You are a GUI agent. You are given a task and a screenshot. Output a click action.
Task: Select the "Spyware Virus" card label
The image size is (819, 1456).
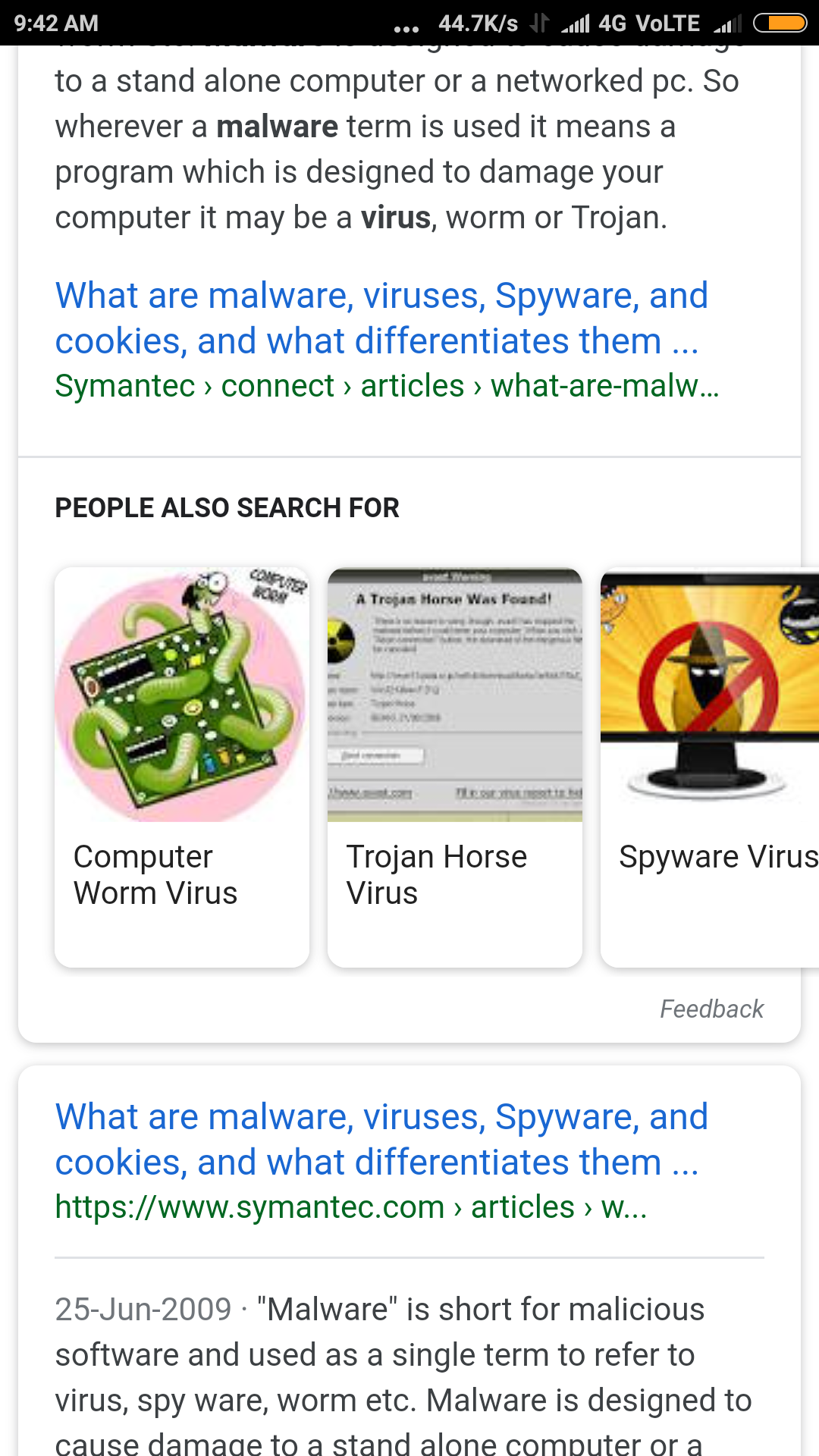coord(717,857)
